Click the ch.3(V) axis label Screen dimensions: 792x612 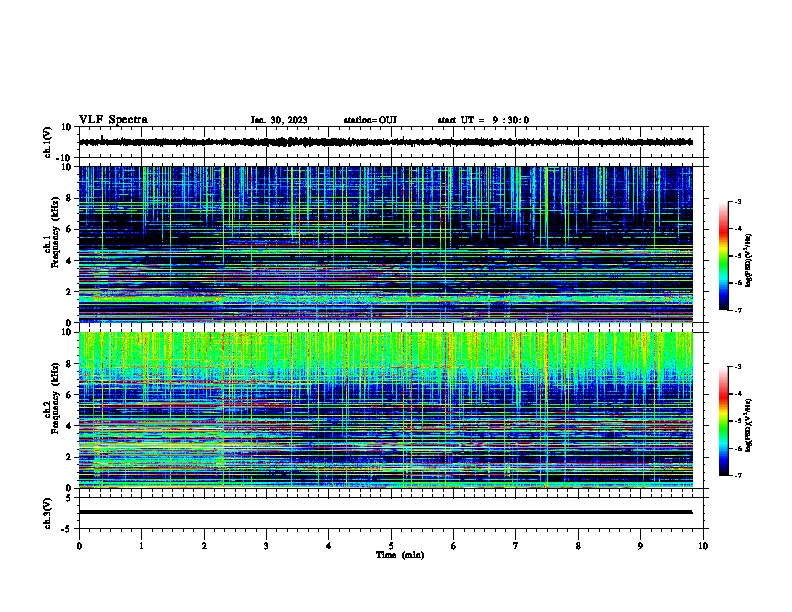pos(47,513)
